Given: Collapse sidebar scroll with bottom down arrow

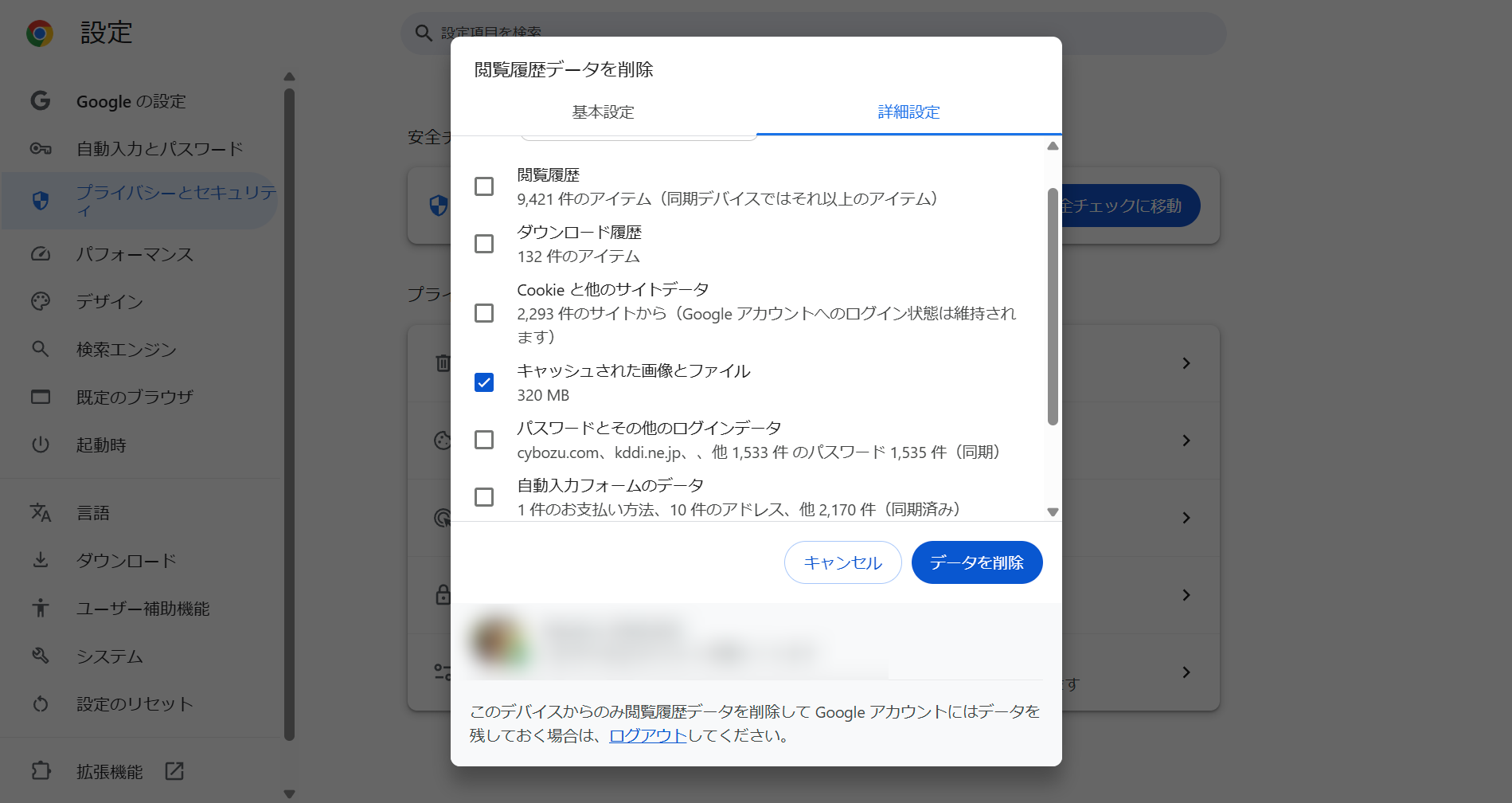Looking at the screenshot, I should pyautogui.click(x=290, y=793).
